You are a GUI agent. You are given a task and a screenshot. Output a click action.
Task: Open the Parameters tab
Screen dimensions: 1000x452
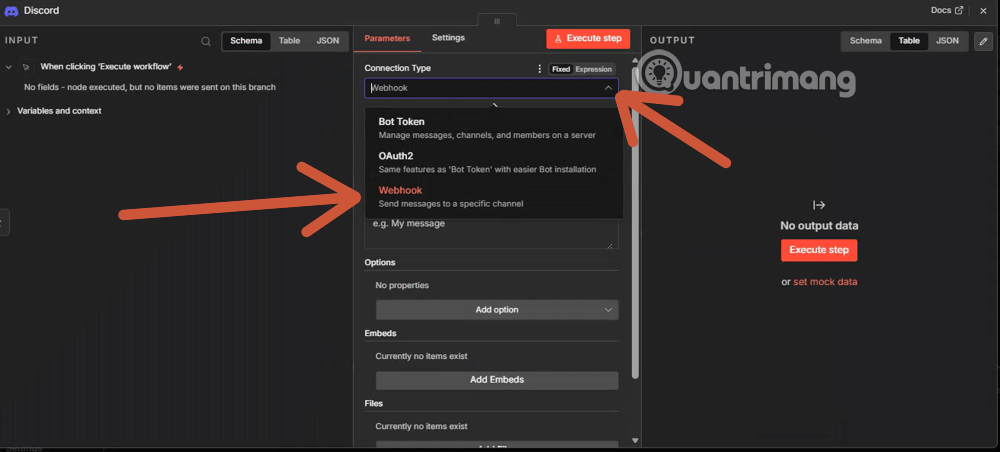(387, 38)
